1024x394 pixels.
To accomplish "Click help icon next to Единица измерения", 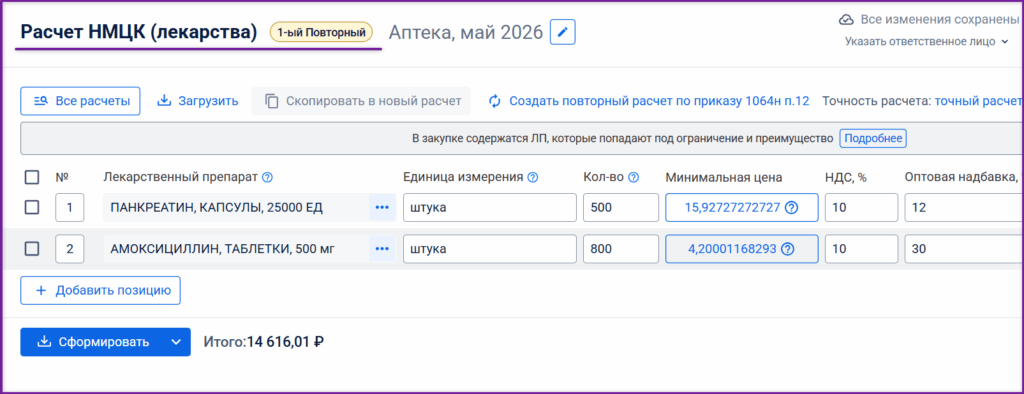I will click(533, 177).
